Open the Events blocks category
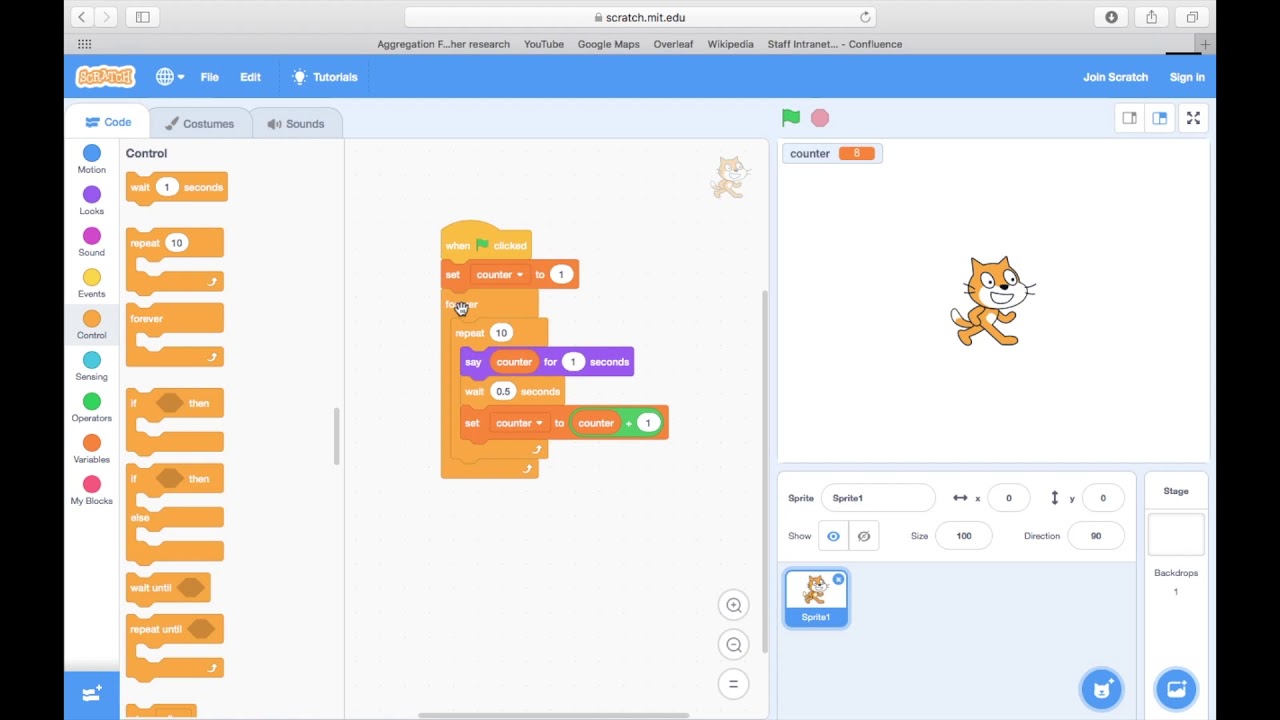Screen dimensions: 1280x720 tap(92, 284)
